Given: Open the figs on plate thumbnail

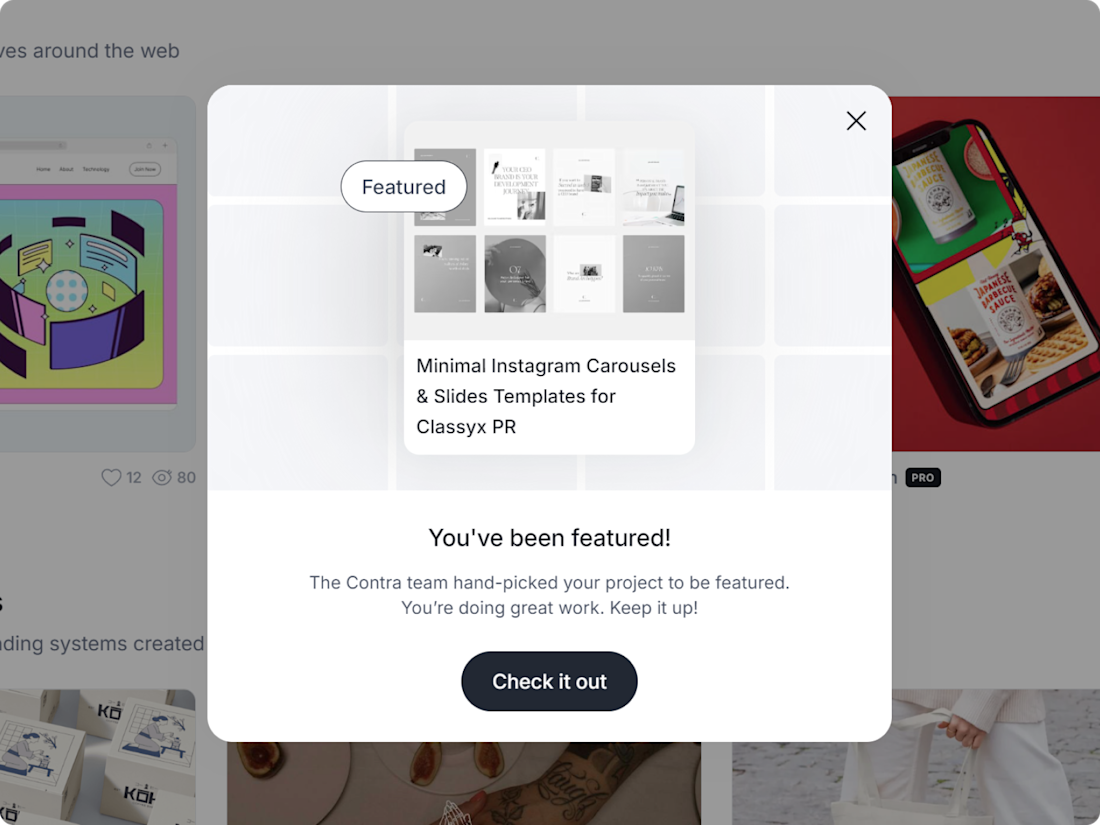Looking at the screenshot, I should 463,783.
